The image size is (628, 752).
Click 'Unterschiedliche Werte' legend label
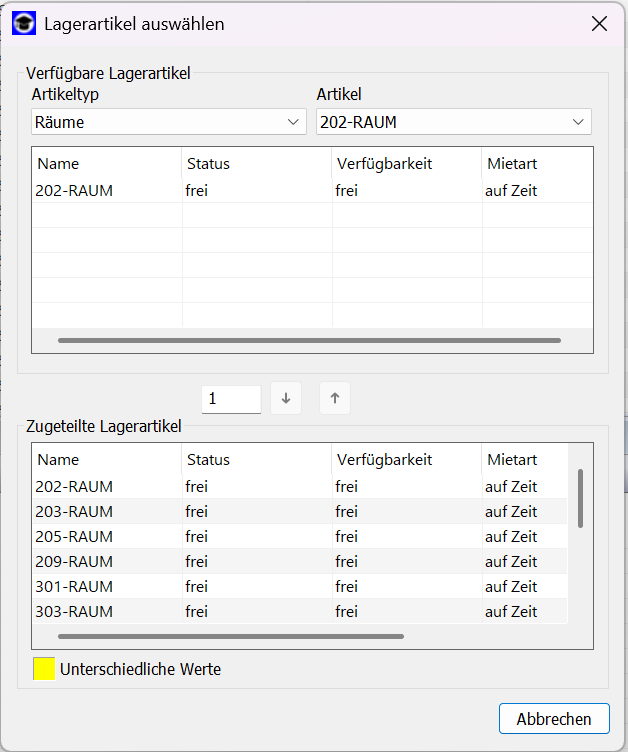click(141, 669)
